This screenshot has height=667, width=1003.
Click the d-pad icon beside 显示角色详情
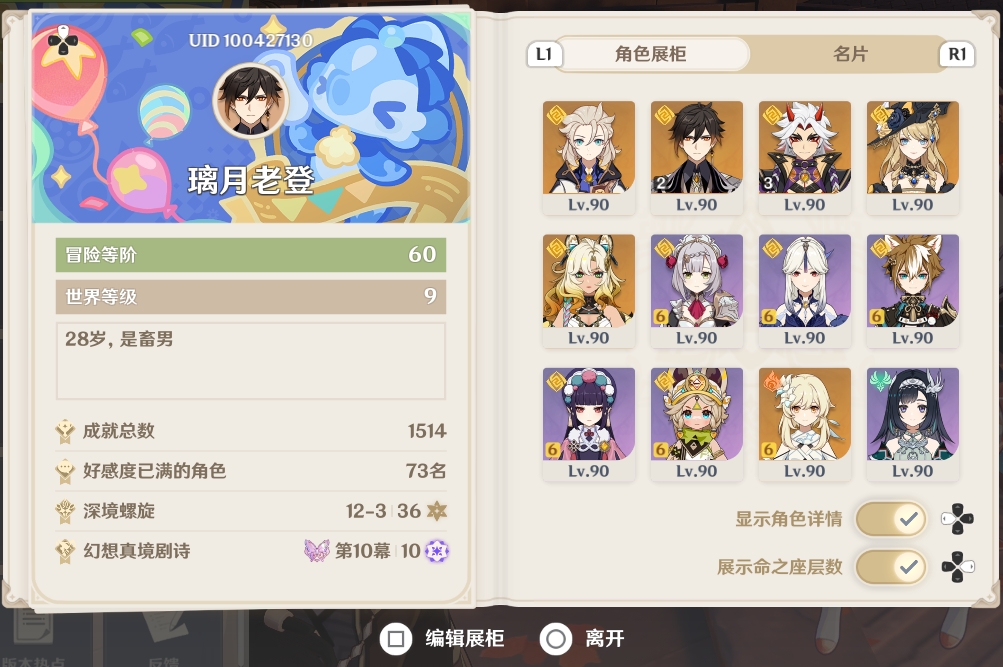958,519
